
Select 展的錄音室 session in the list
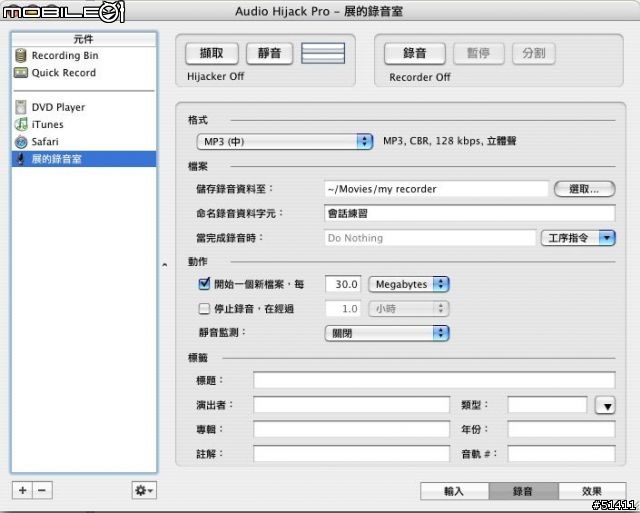tap(84, 159)
